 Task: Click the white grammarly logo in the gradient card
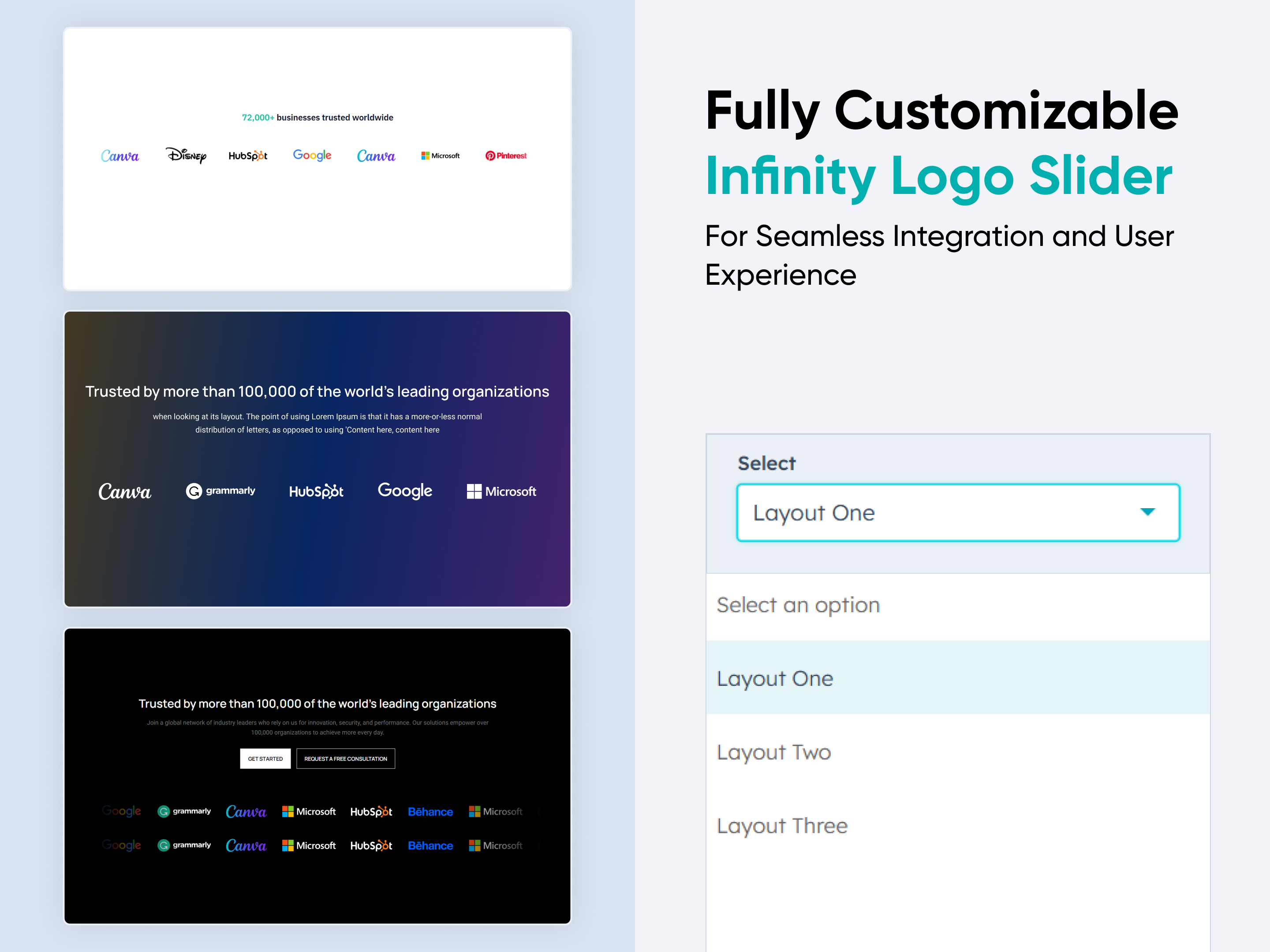point(220,491)
